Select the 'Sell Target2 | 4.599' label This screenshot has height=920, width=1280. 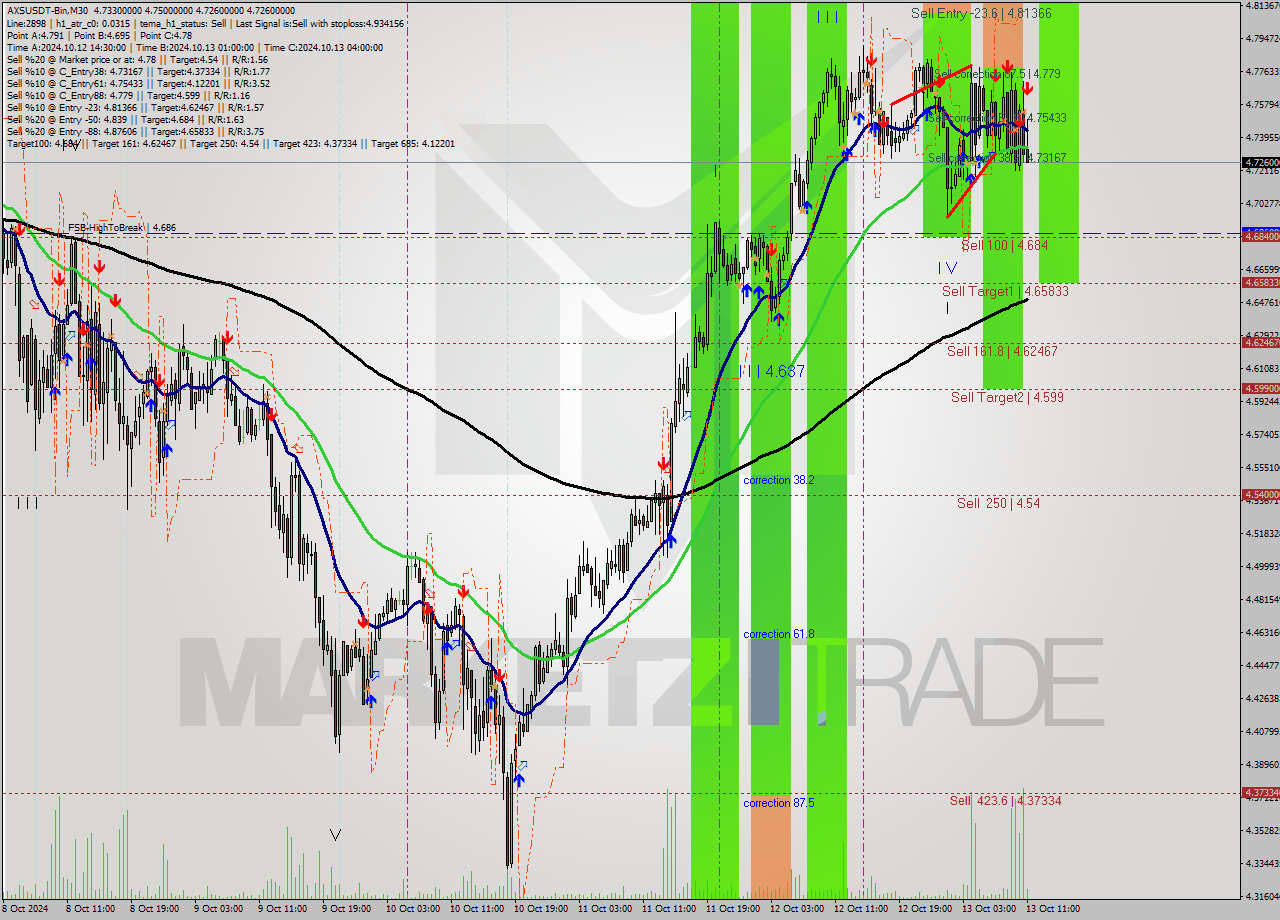click(1007, 397)
